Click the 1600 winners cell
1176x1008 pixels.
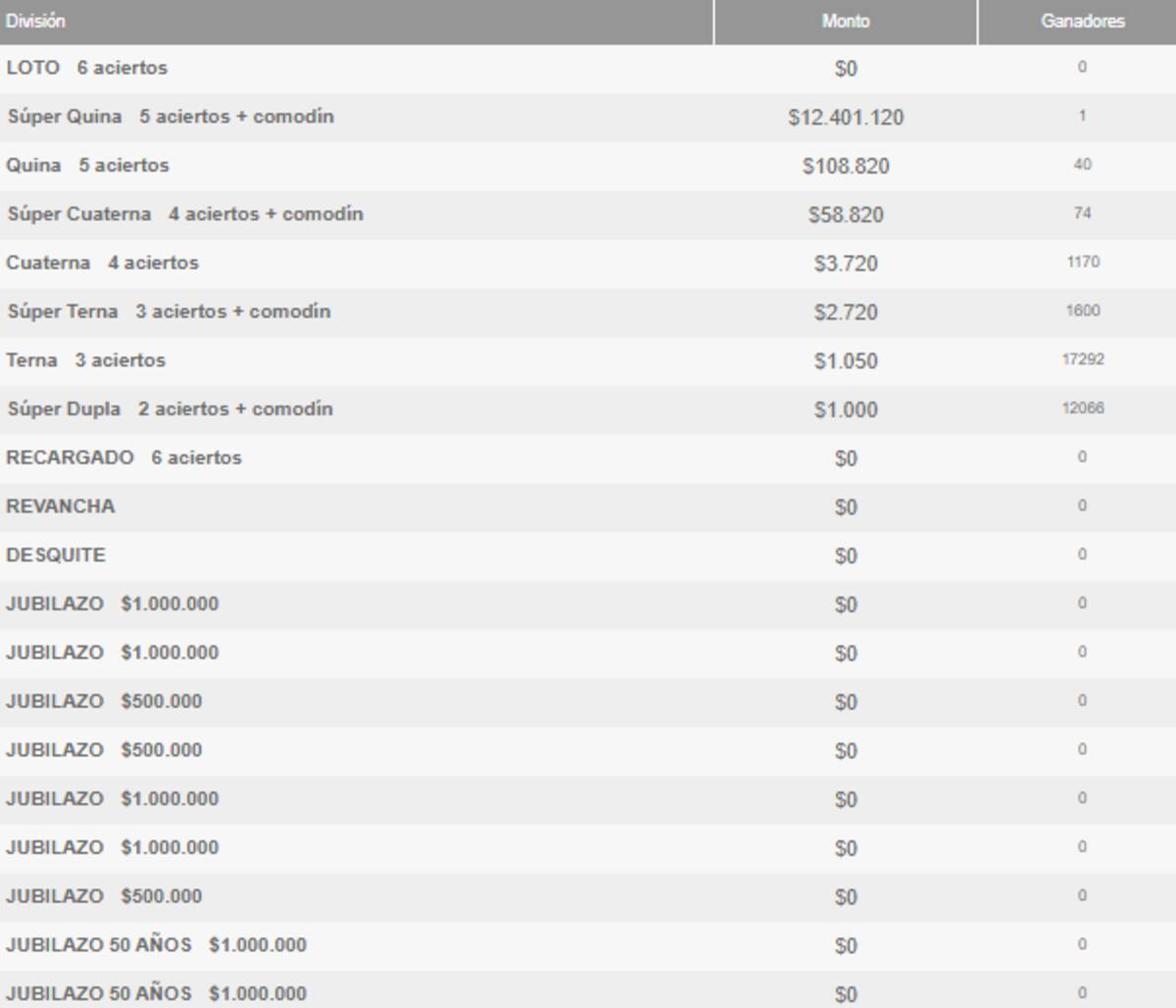point(1082,311)
